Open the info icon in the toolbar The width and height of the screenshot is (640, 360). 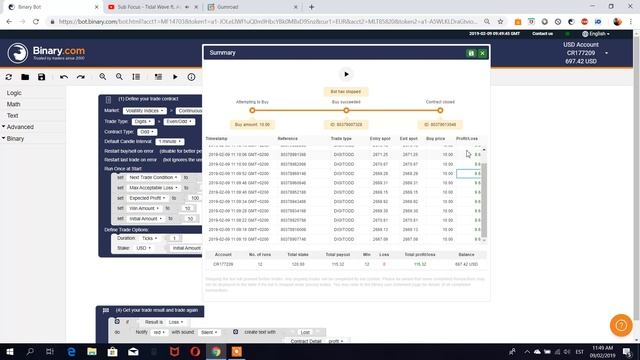(191, 77)
